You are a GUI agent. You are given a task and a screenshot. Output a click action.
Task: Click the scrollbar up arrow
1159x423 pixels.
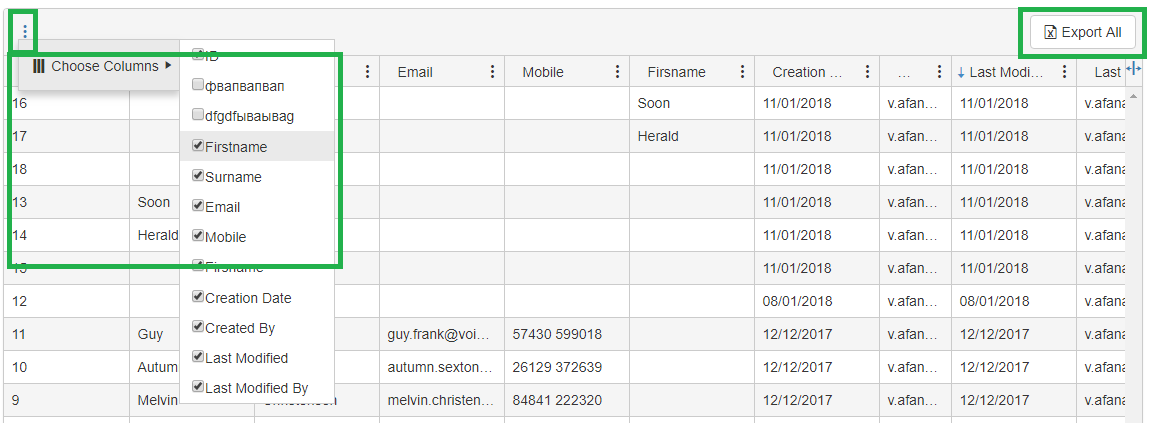click(x=1134, y=96)
